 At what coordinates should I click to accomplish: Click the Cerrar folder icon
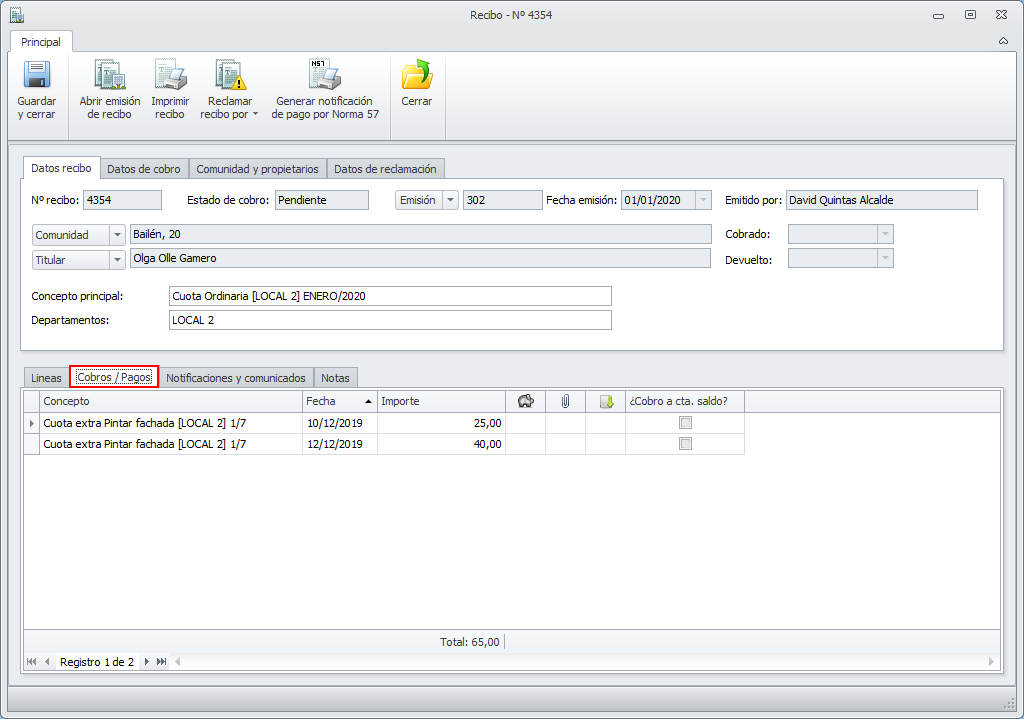click(416, 77)
